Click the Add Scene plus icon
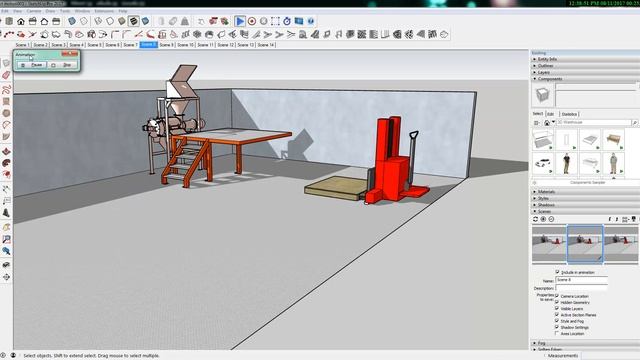This screenshot has width=640, height=360. point(543,219)
